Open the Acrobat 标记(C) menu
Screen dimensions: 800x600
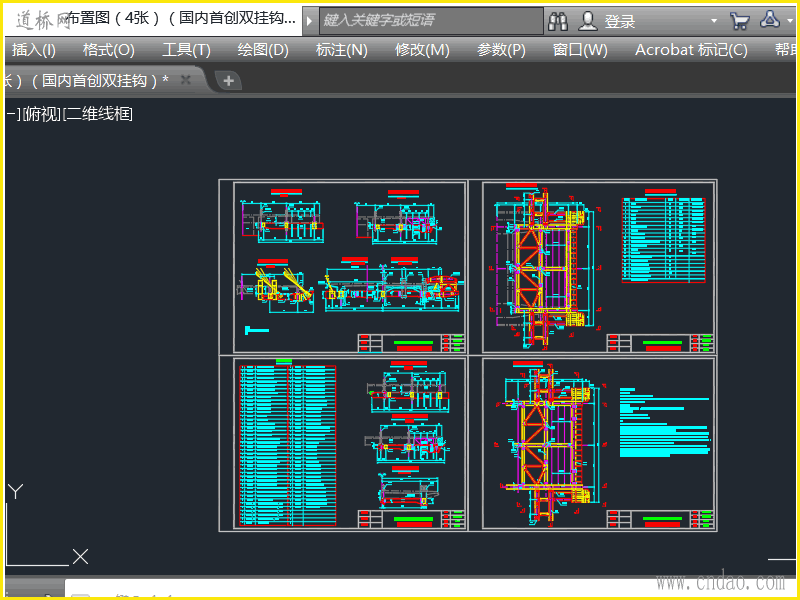(691, 50)
